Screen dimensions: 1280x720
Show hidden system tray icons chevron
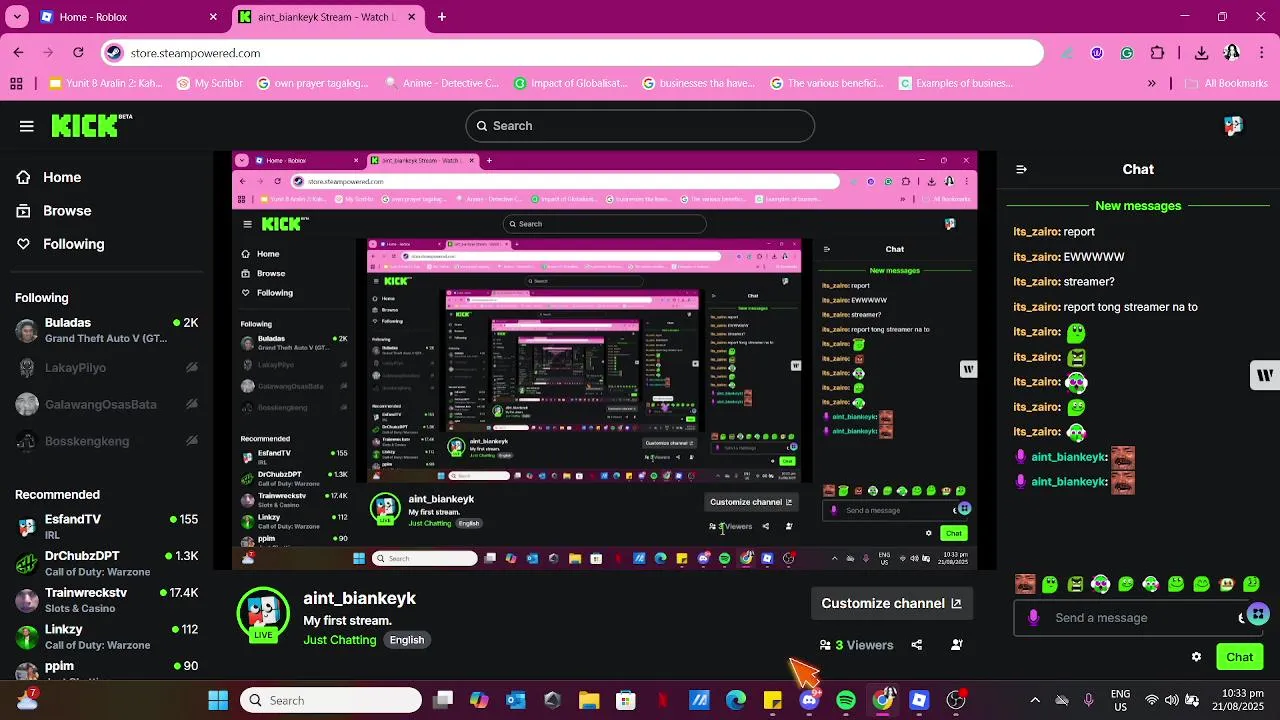point(1035,700)
